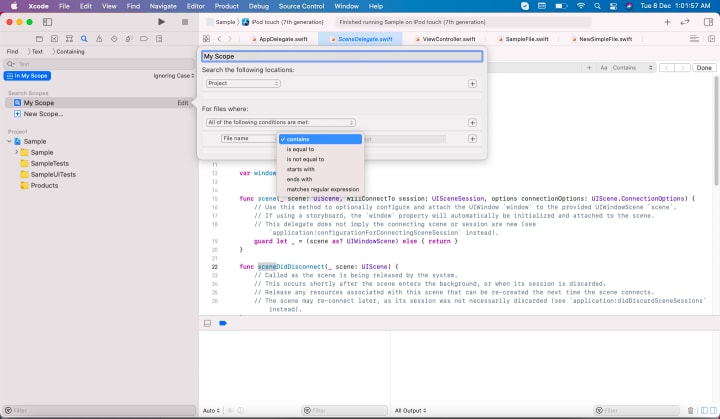720x419 pixels.
Task: Choose 'is not equal to' option
Action: [x=320, y=159]
